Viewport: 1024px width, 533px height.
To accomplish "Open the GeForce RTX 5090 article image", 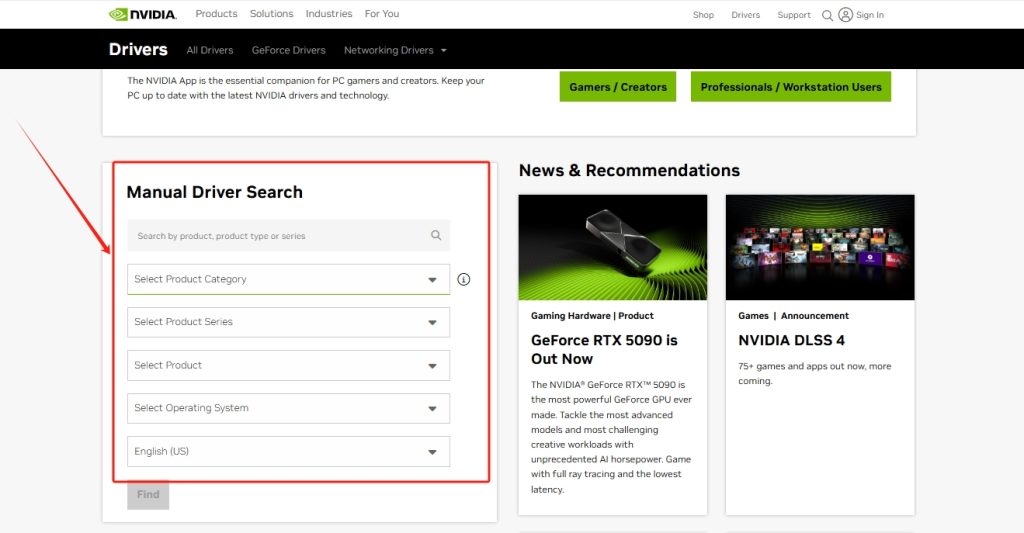I will [612, 247].
